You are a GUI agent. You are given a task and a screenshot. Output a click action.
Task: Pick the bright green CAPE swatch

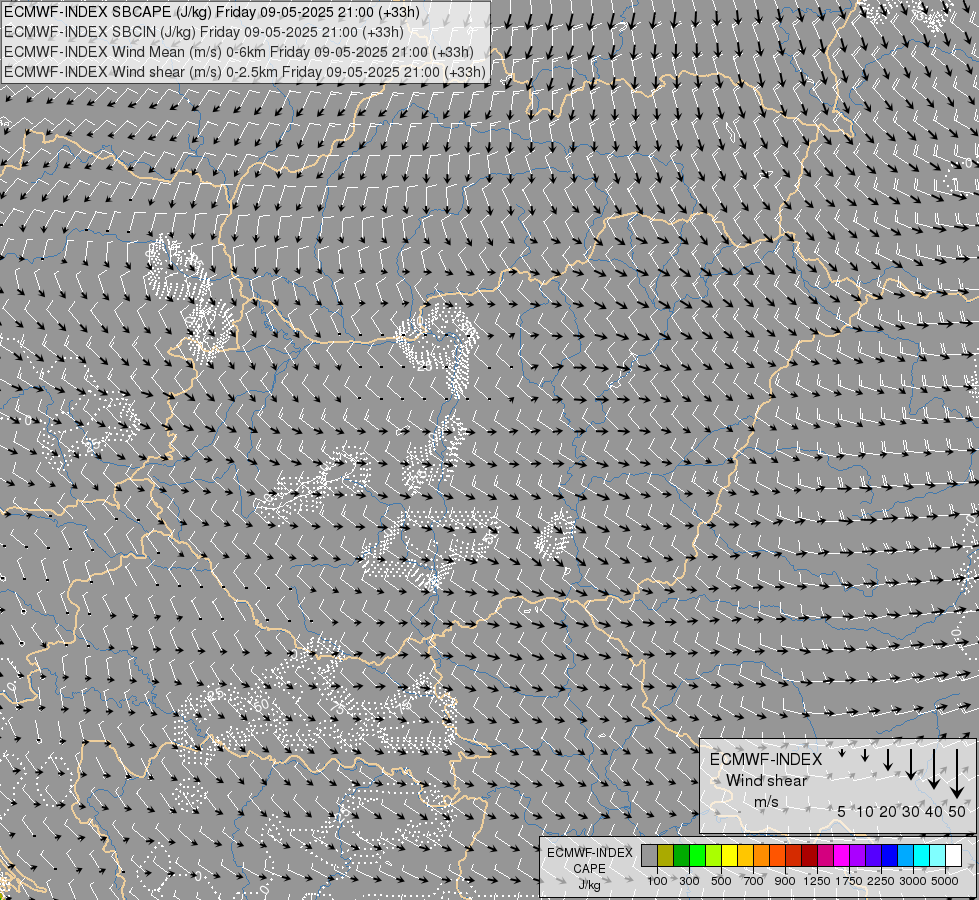point(697,856)
